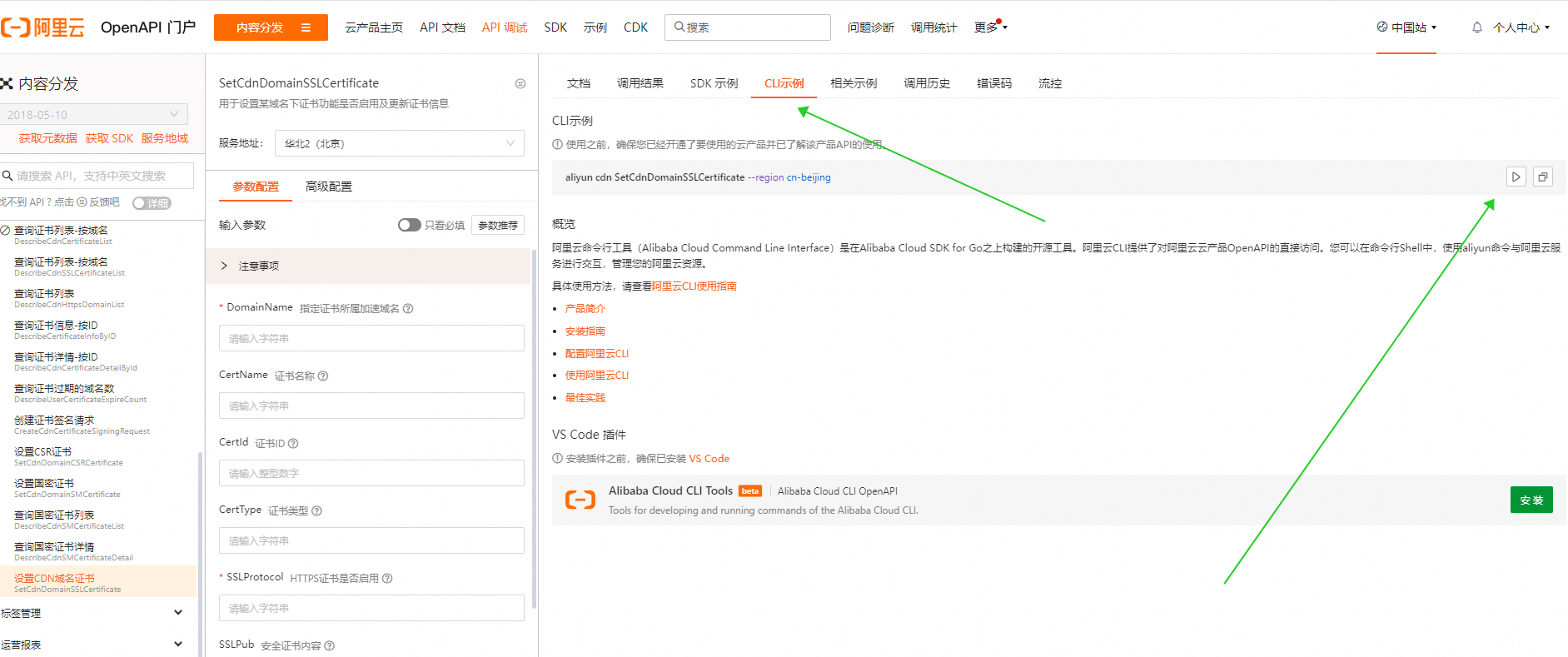Screen dimensions: 1568x657
Task: Click the CertId help question icon
Action: [293, 443]
